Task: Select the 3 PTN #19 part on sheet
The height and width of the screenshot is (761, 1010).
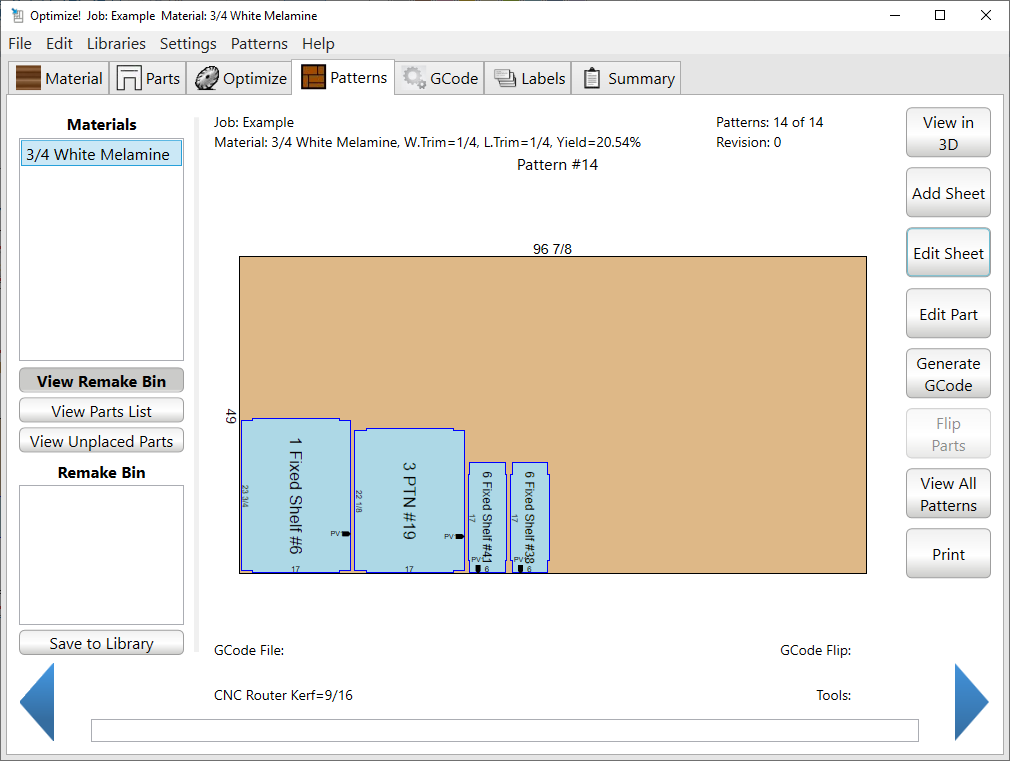Action: [x=409, y=500]
